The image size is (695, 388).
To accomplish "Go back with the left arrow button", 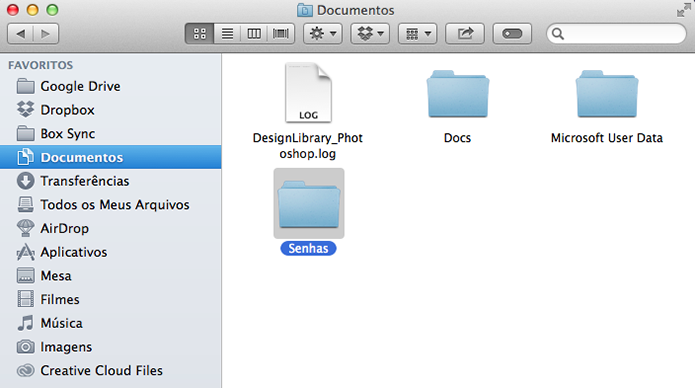I will tap(20, 34).
